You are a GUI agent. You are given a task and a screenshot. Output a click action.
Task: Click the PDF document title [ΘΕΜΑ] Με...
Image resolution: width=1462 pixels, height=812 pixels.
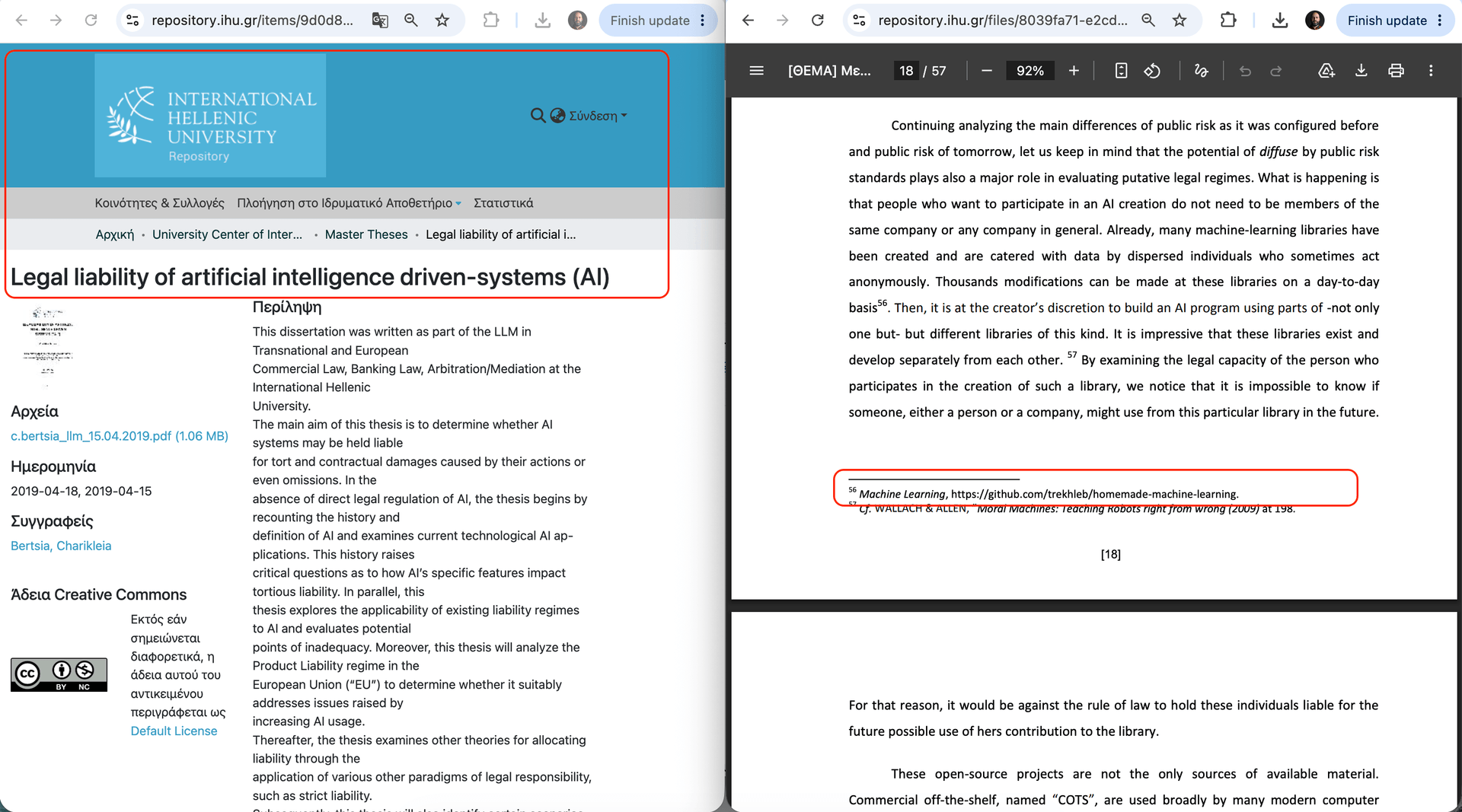pyautogui.click(x=829, y=71)
